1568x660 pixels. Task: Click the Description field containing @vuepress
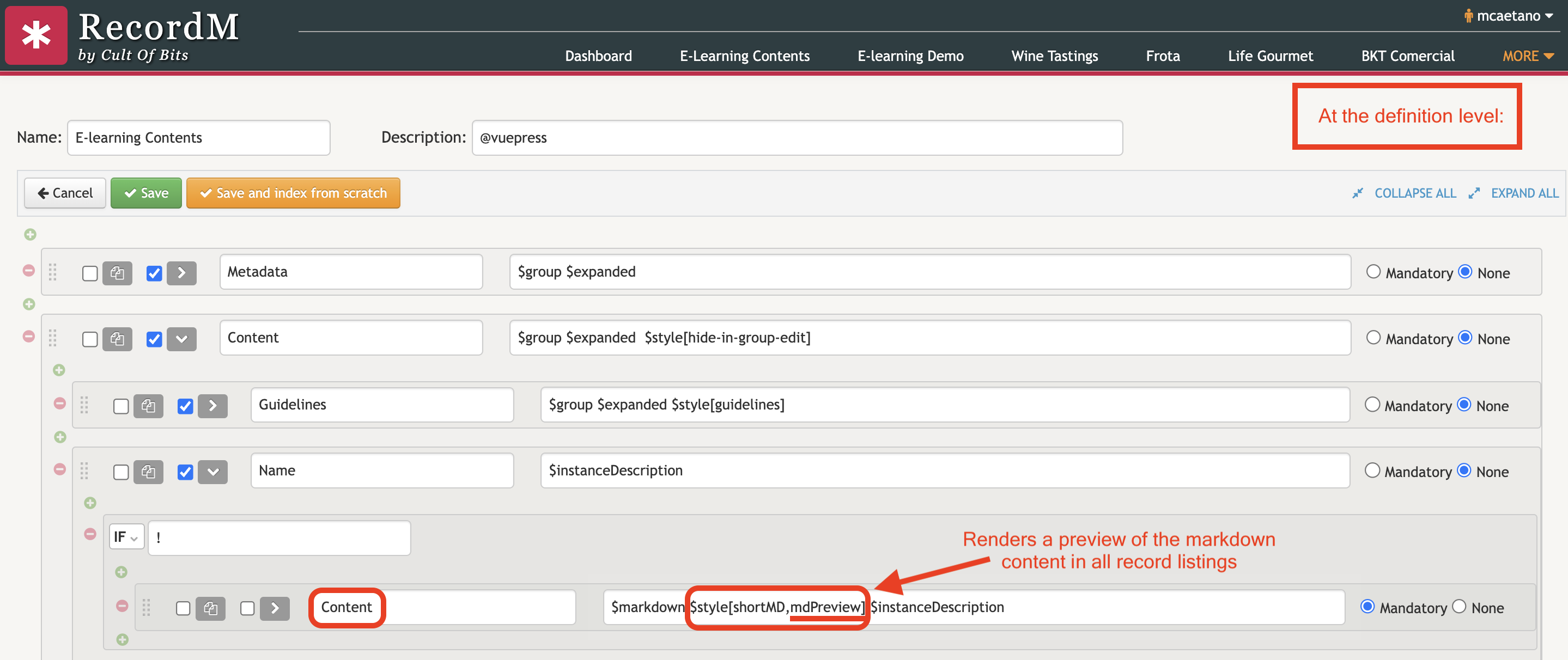[x=797, y=138]
